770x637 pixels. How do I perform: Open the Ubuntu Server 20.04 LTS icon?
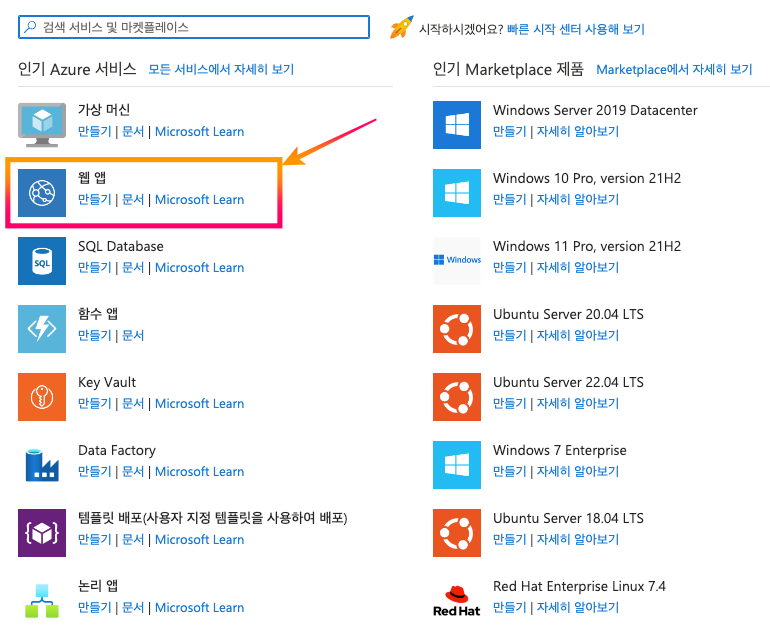point(457,329)
